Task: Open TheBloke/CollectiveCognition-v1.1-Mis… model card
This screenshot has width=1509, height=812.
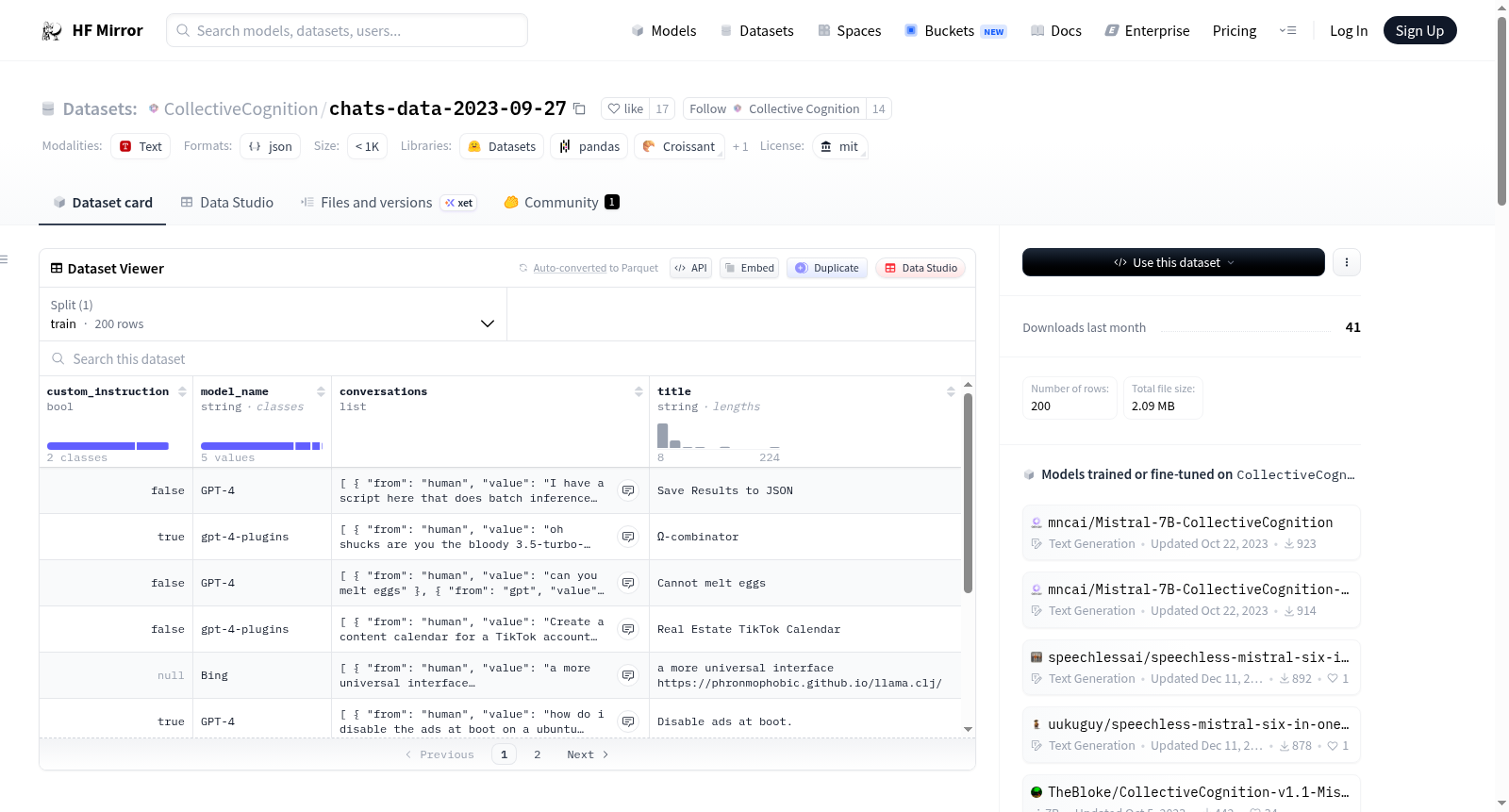Action: pos(1191,793)
